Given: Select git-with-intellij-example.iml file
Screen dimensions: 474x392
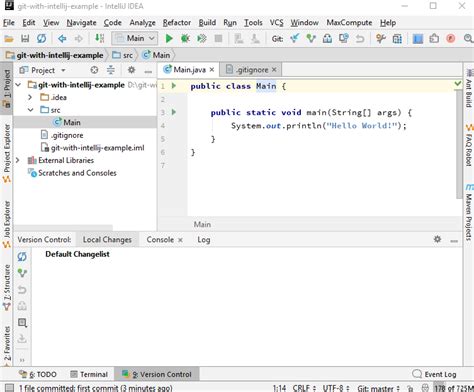Looking at the screenshot, I should (93, 148).
